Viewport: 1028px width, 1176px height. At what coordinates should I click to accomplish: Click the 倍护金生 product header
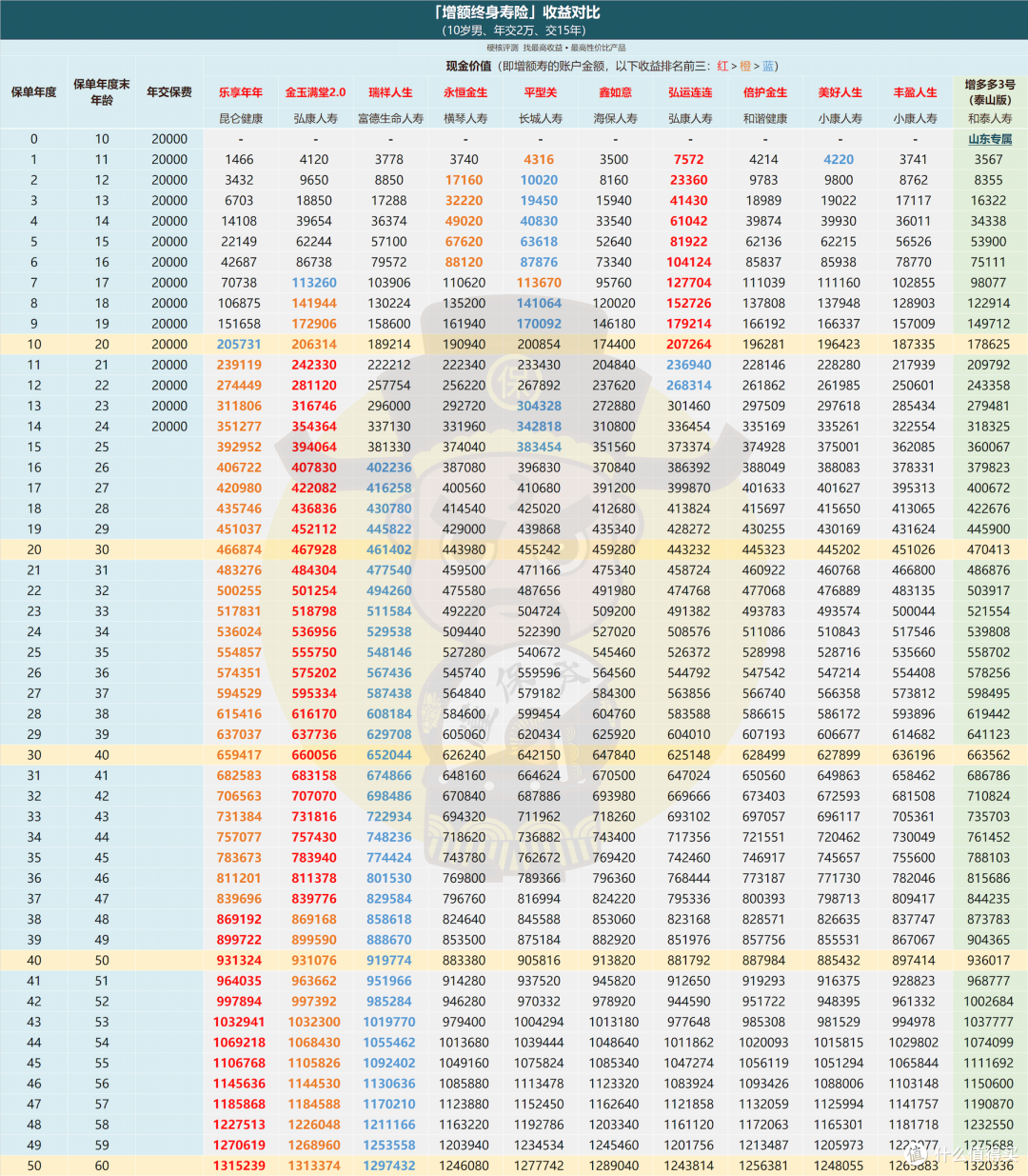(x=764, y=92)
